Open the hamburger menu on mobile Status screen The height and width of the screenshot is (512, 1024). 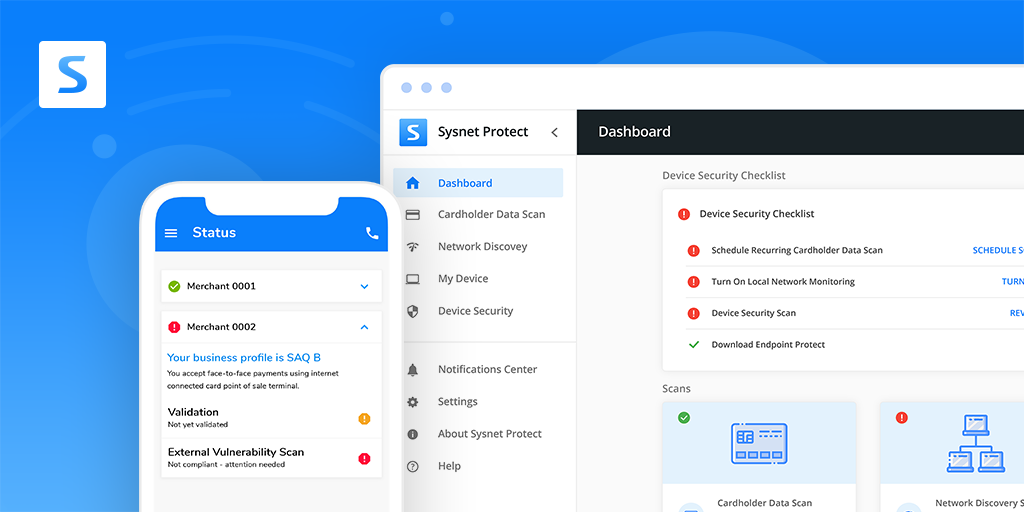[x=171, y=233]
